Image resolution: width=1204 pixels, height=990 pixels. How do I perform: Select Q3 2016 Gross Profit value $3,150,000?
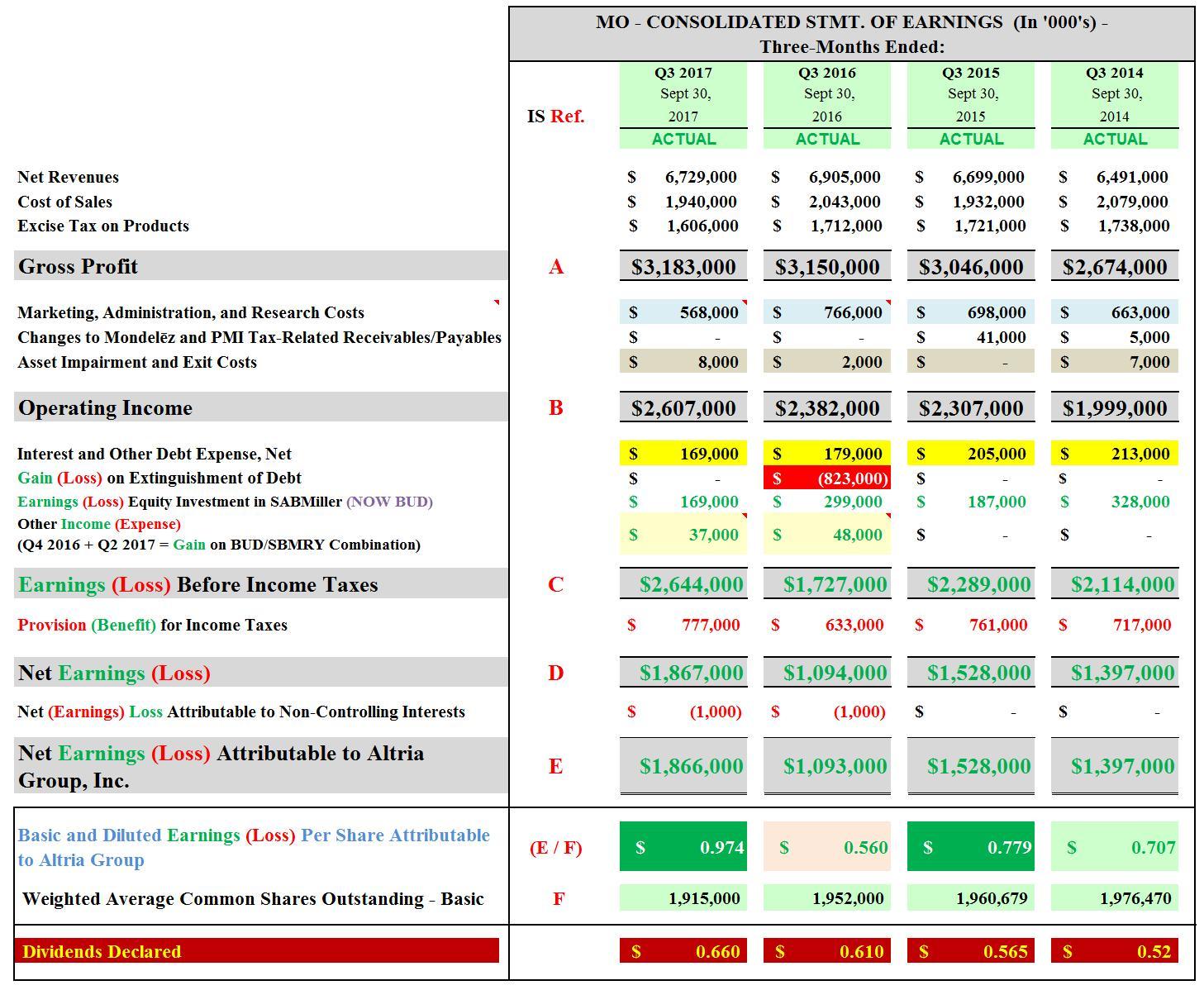(x=827, y=267)
